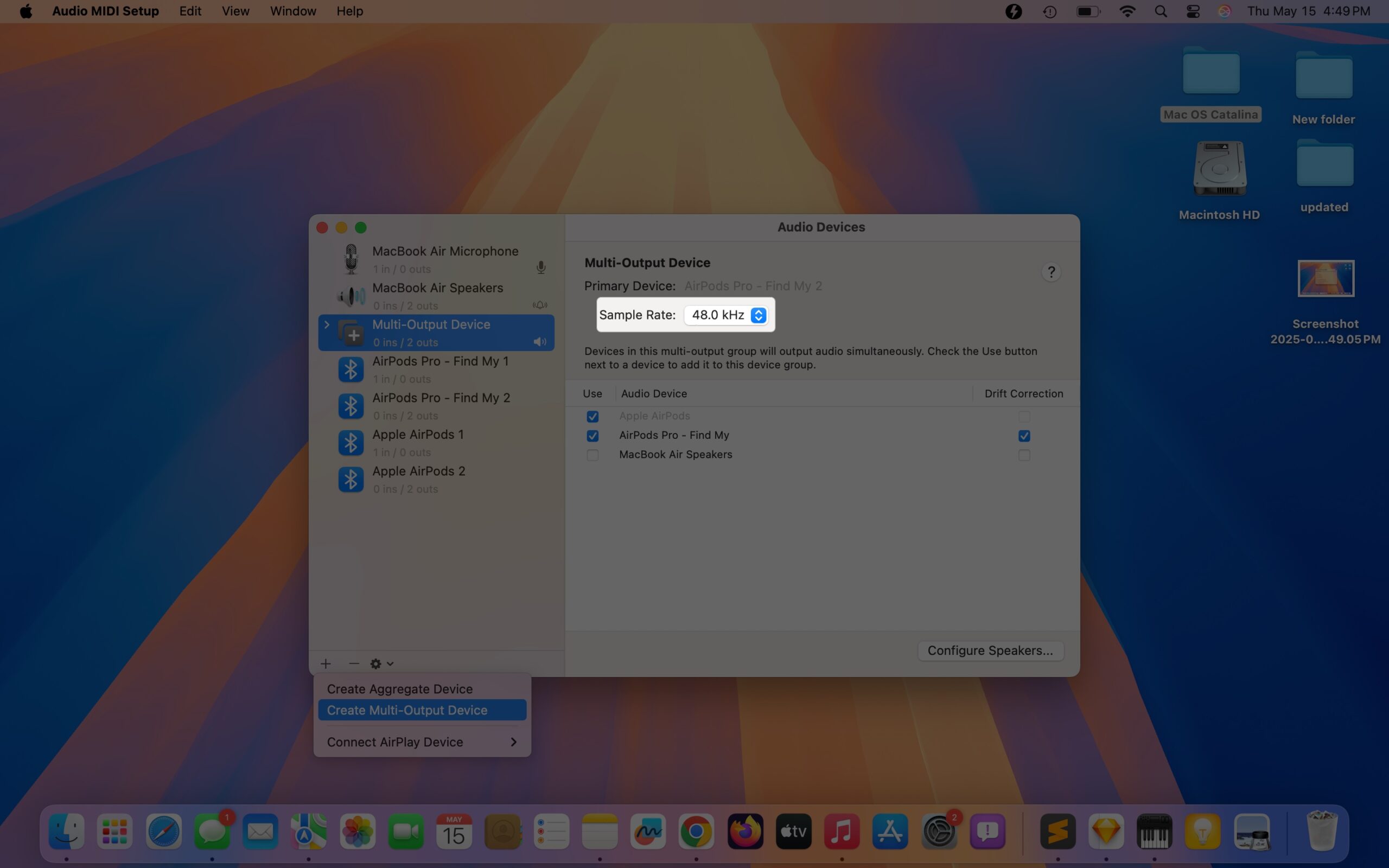The width and height of the screenshot is (1389, 868).
Task: Open the help question mark in Audio Devices pane
Action: [x=1051, y=272]
